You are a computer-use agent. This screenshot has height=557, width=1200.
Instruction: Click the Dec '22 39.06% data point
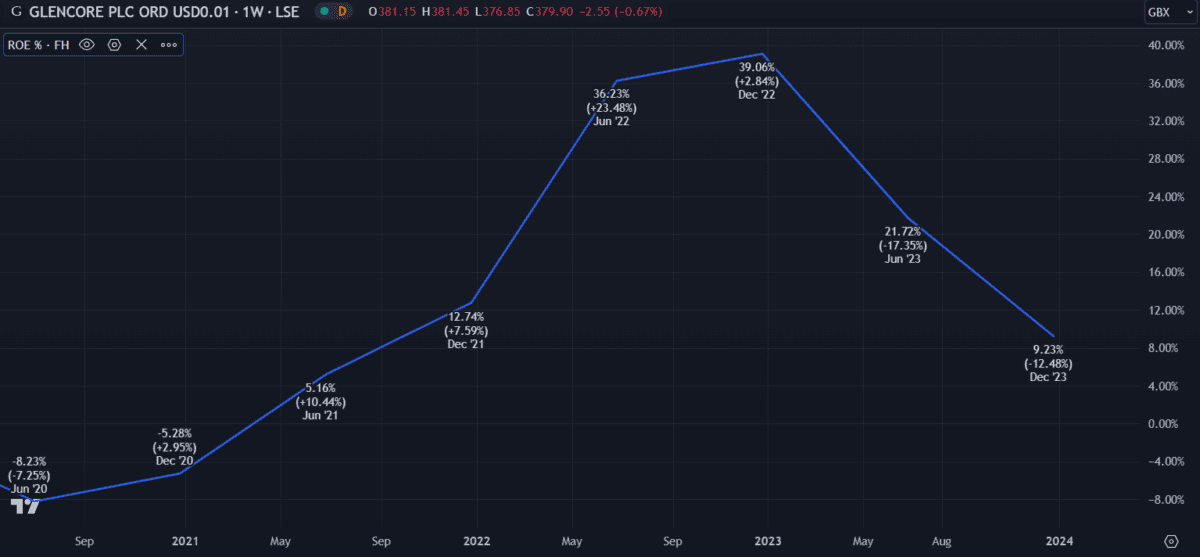point(763,54)
